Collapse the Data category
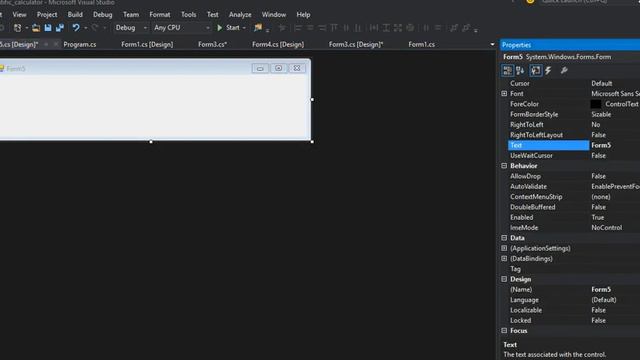Image resolution: width=640 pixels, height=360 pixels. [504, 238]
